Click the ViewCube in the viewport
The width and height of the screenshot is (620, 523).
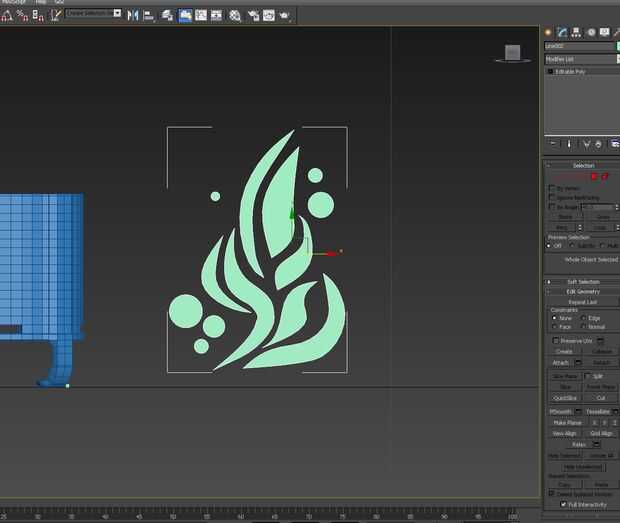click(512, 53)
